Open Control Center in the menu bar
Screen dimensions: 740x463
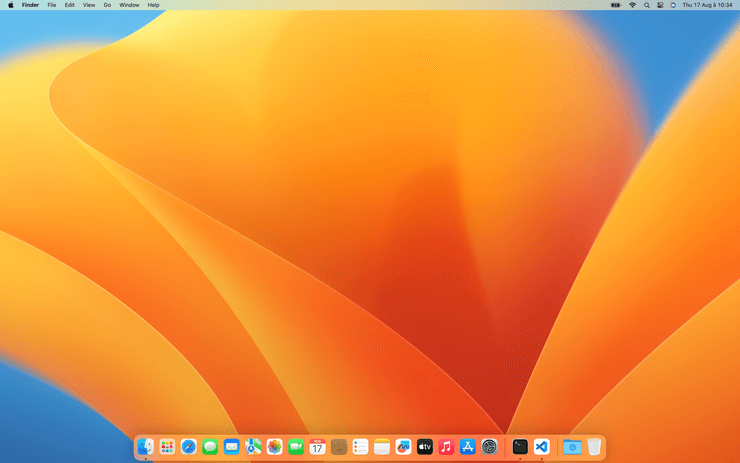click(x=660, y=5)
